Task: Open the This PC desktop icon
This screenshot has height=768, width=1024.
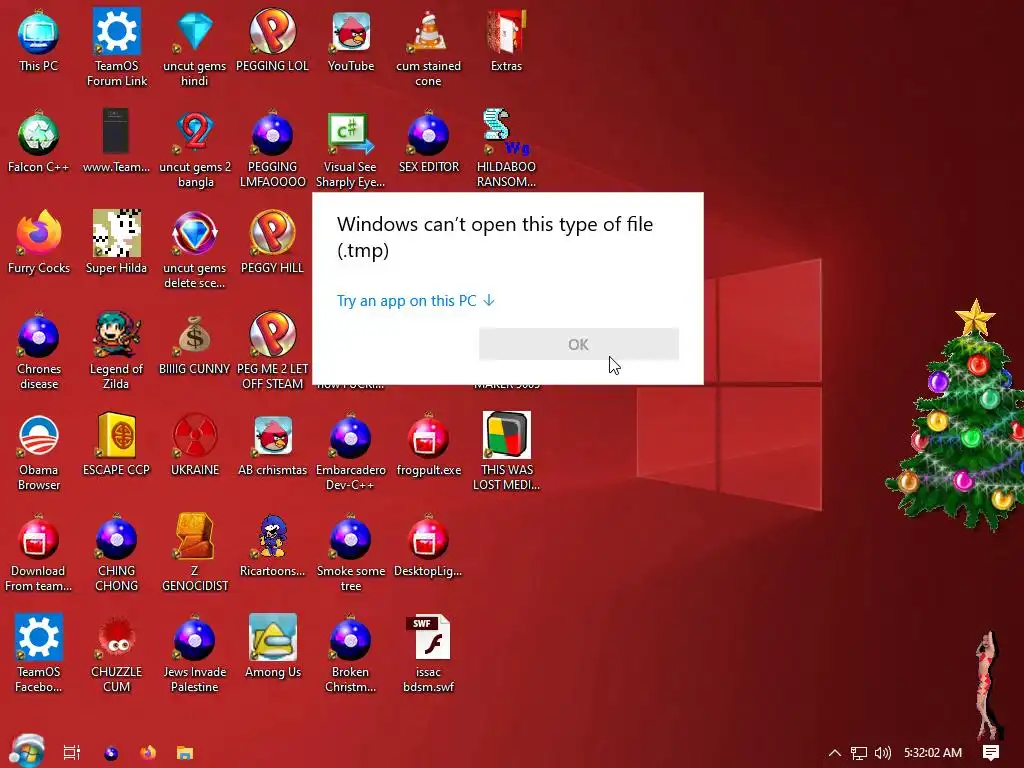Action: click(39, 40)
